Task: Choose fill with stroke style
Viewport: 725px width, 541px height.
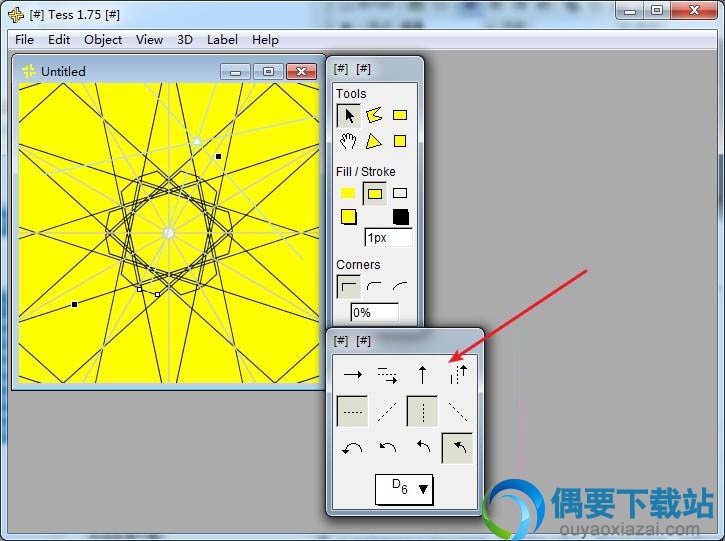Action: click(375, 194)
